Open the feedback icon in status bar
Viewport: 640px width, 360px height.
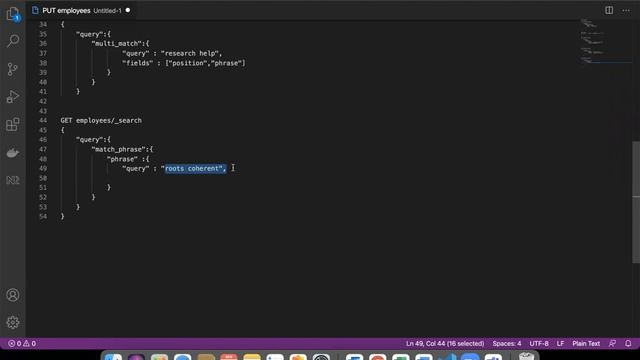click(612, 344)
